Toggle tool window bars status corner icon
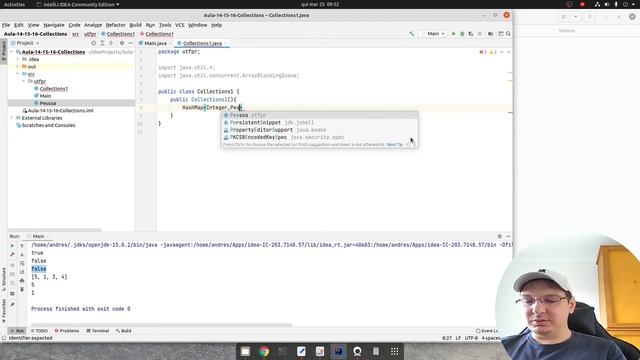 click(x=4, y=338)
